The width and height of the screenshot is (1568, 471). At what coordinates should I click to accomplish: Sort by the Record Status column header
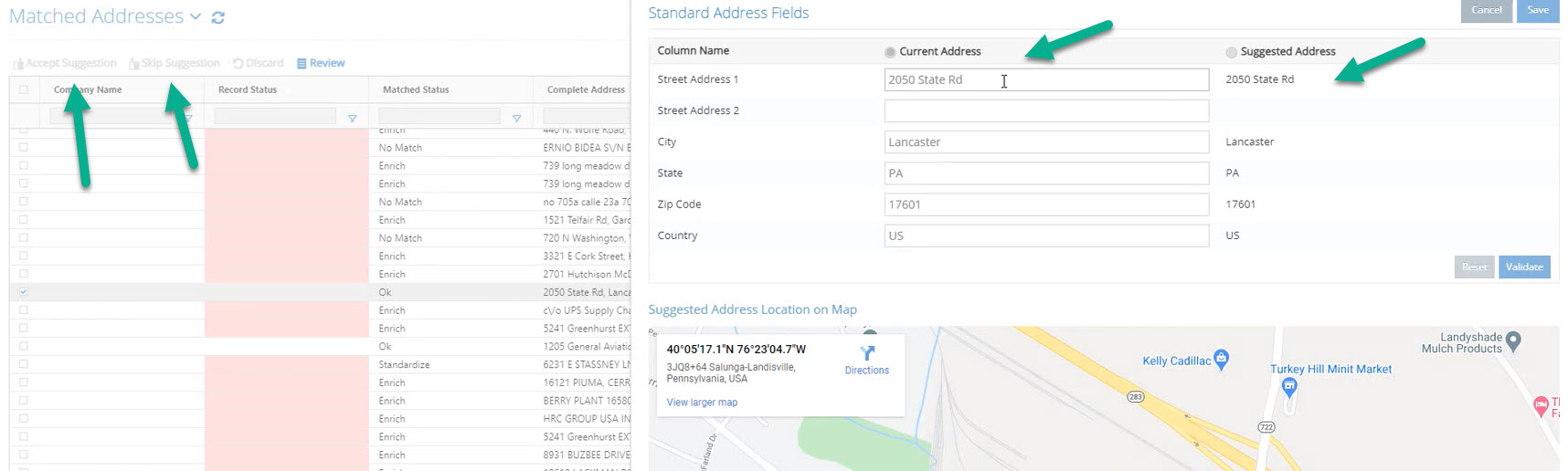coord(248,89)
